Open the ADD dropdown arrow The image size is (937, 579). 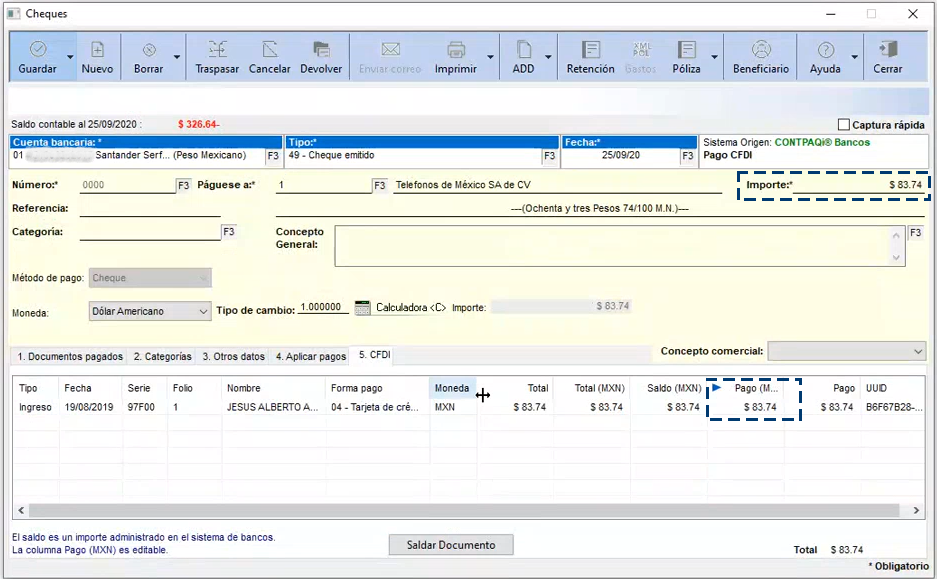[x=549, y=58]
